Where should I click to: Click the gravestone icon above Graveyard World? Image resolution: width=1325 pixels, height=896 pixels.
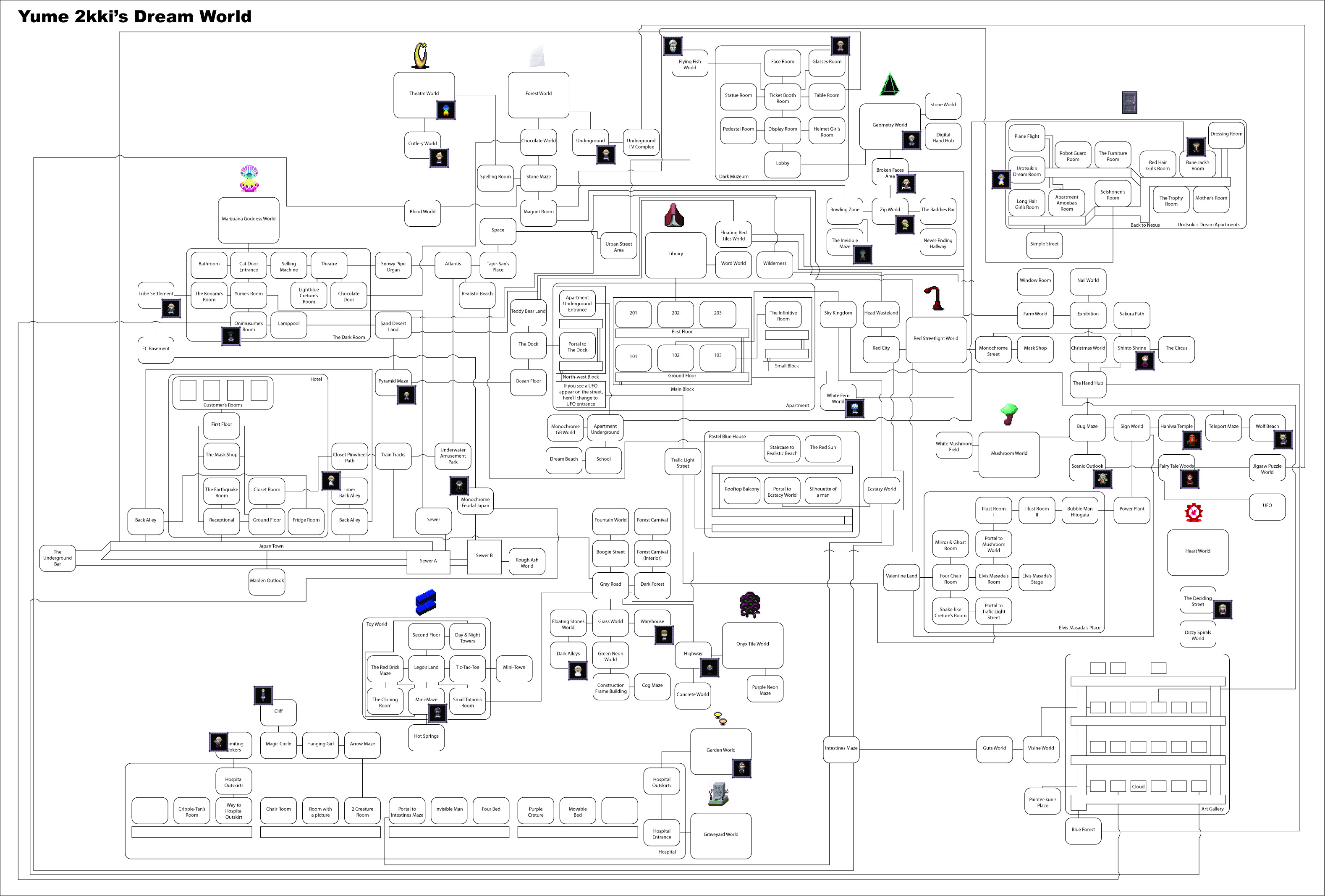(x=718, y=794)
